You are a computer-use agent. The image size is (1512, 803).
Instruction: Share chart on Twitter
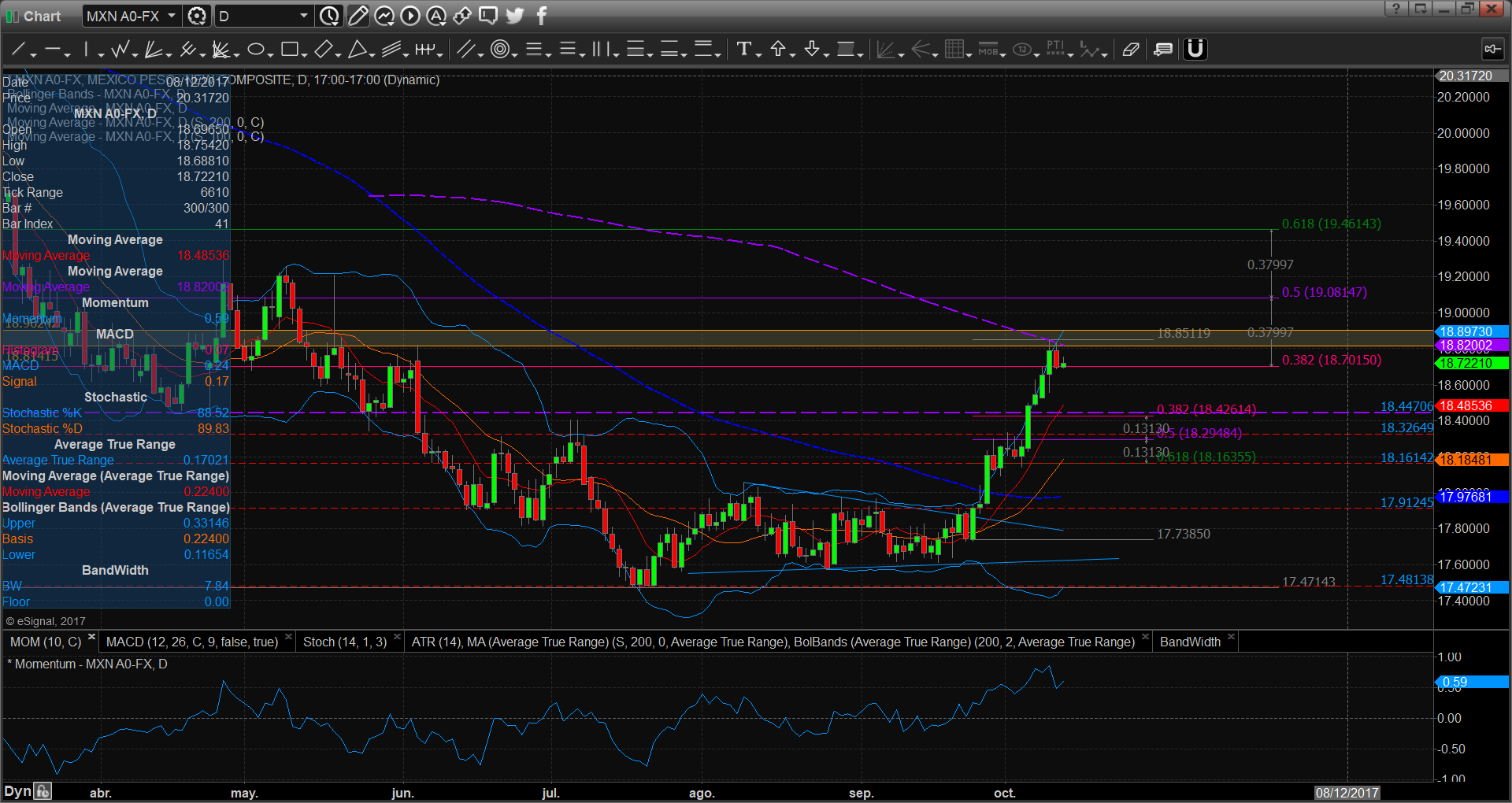[x=514, y=16]
